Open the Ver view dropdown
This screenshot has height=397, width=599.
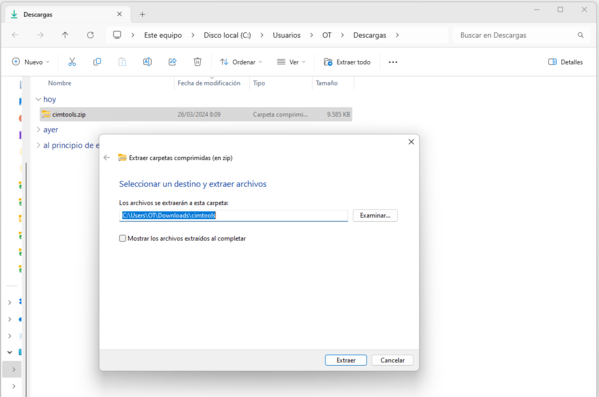(x=291, y=62)
